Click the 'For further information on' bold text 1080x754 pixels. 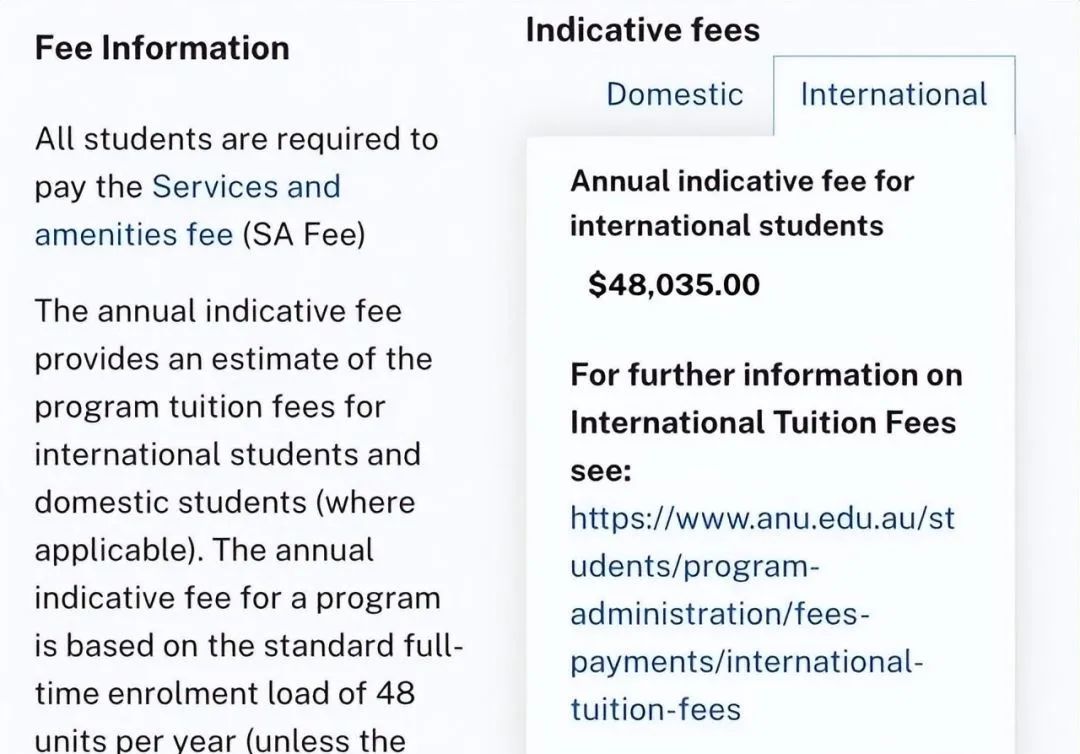pyautogui.click(x=766, y=375)
